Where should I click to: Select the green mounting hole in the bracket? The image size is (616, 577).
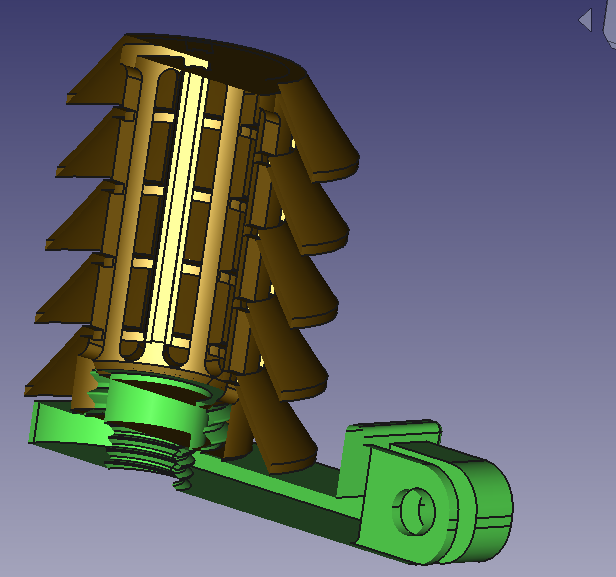(414, 511)
